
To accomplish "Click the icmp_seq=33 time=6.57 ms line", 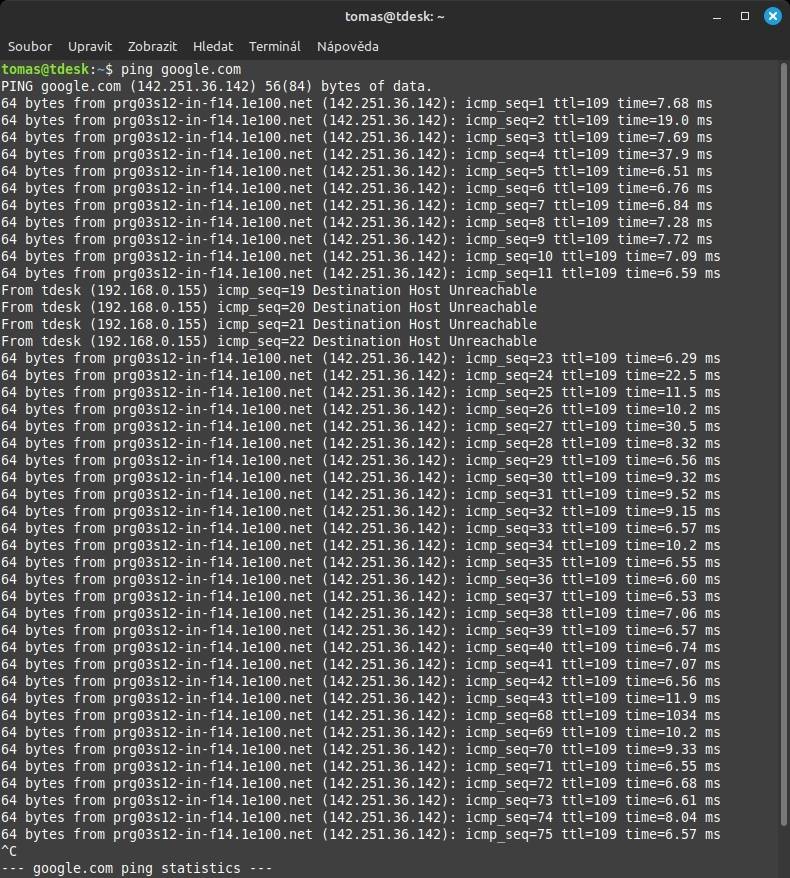I will pos(361,528).
